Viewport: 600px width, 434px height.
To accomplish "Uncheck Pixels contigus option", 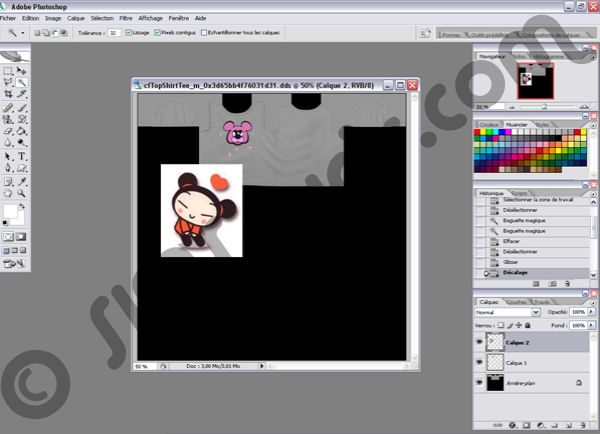I will (157, 33).
